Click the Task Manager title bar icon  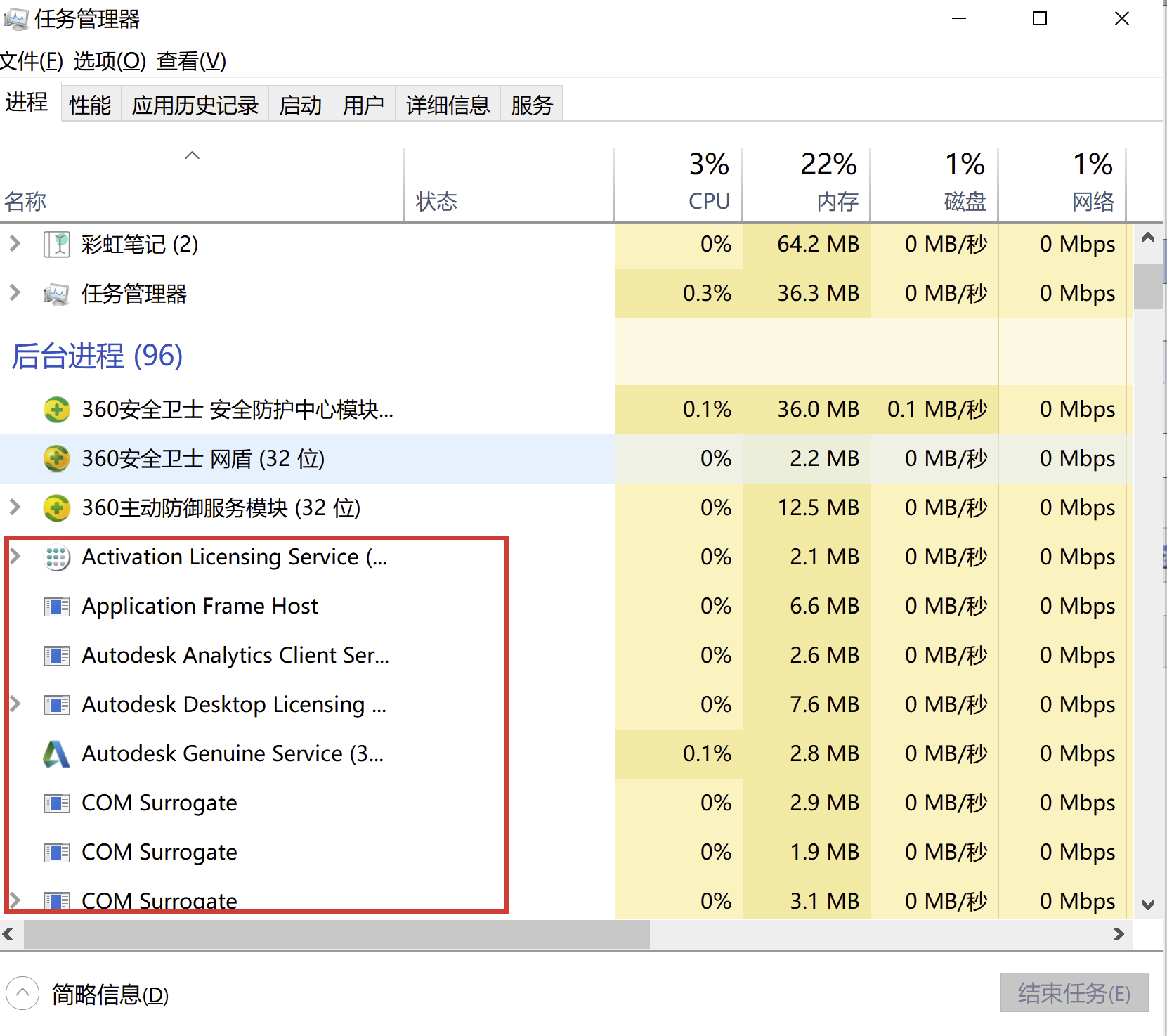click(x=15, y=18)
